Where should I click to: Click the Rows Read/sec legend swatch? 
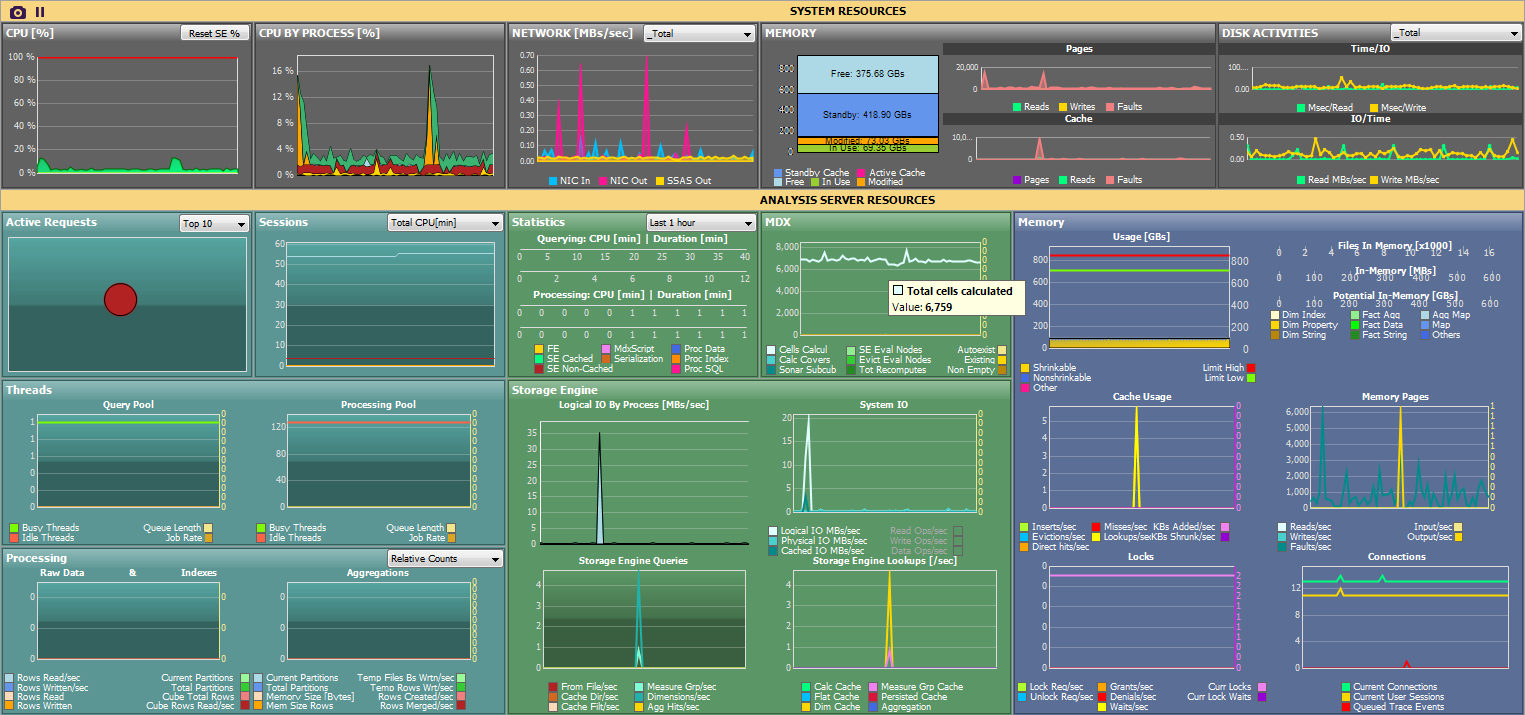[10, 678]
